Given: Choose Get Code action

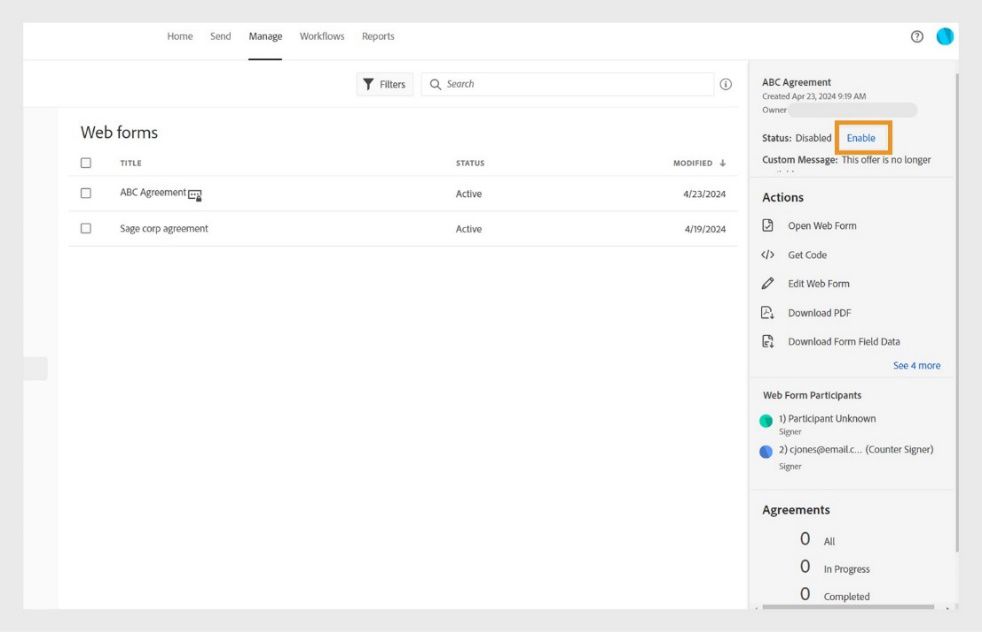Looking at the screenshot, I should tap(807, 255).
